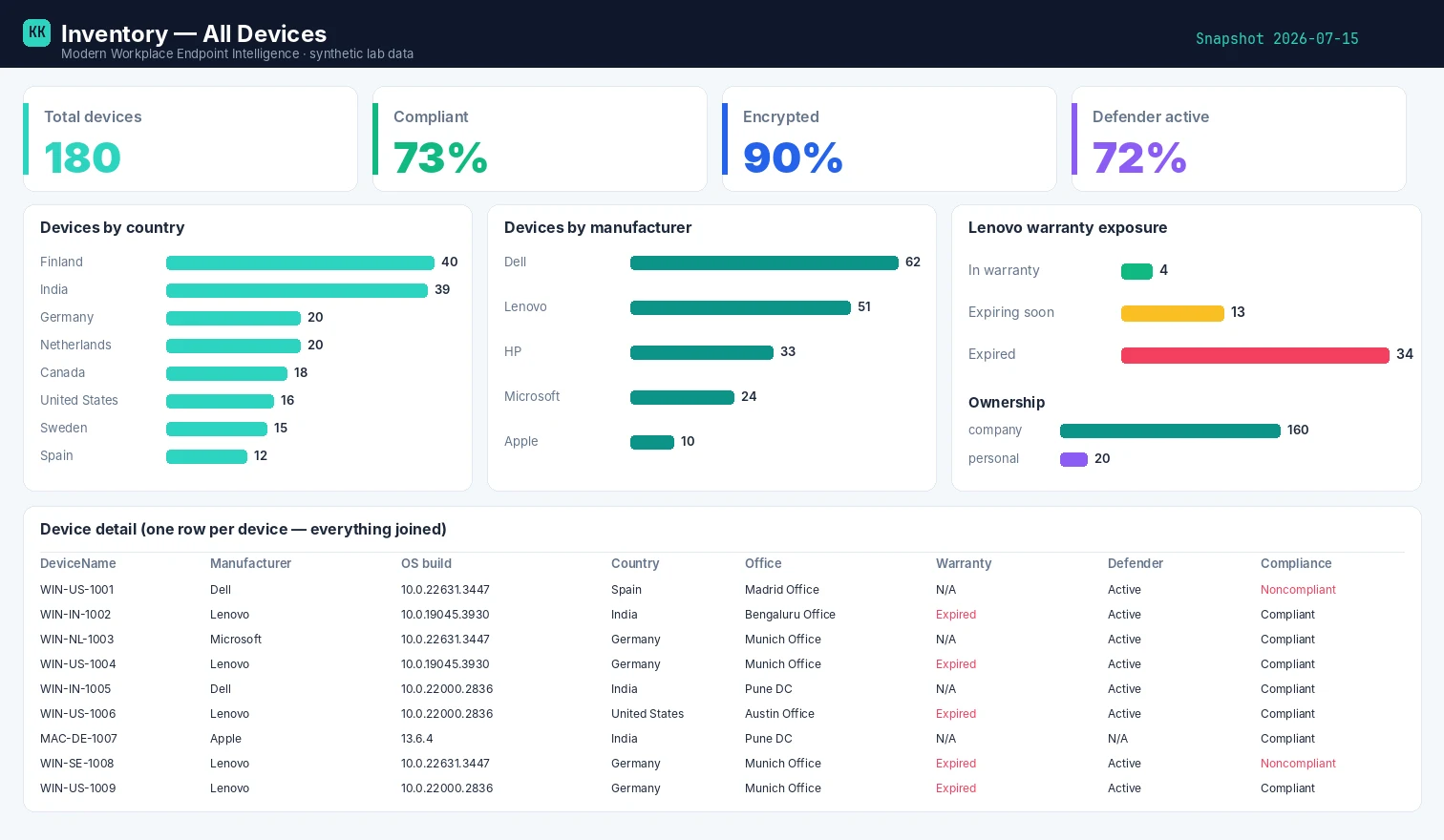Viewport: 1444px width, 840px height.
Task: Click the Netherlands label in country chart
Action: click(x=75, y=346)
